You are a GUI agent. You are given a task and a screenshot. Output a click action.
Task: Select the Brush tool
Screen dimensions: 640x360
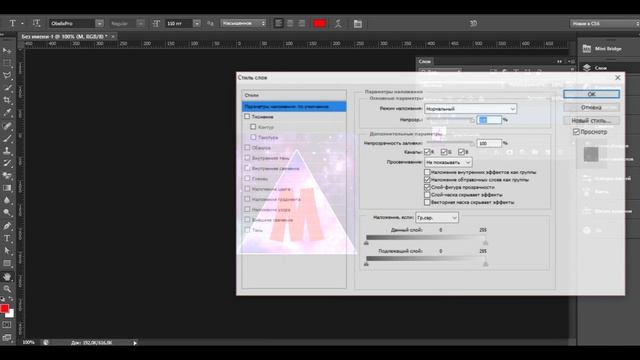click(7, 138)
